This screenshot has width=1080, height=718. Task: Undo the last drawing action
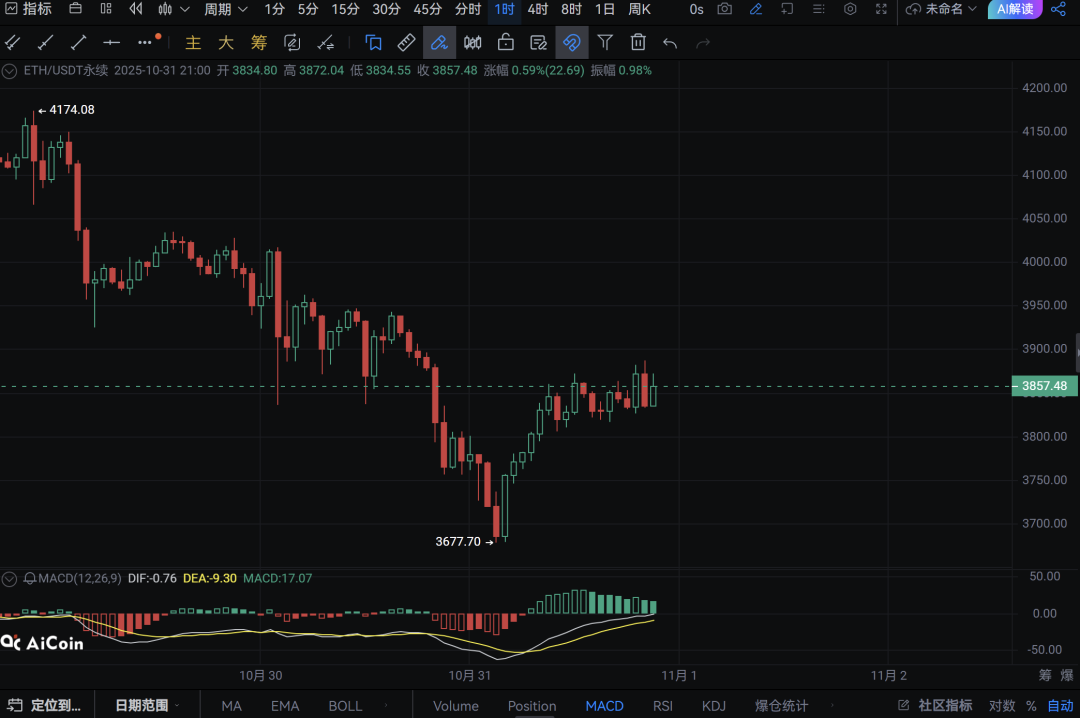click(670, 43)
